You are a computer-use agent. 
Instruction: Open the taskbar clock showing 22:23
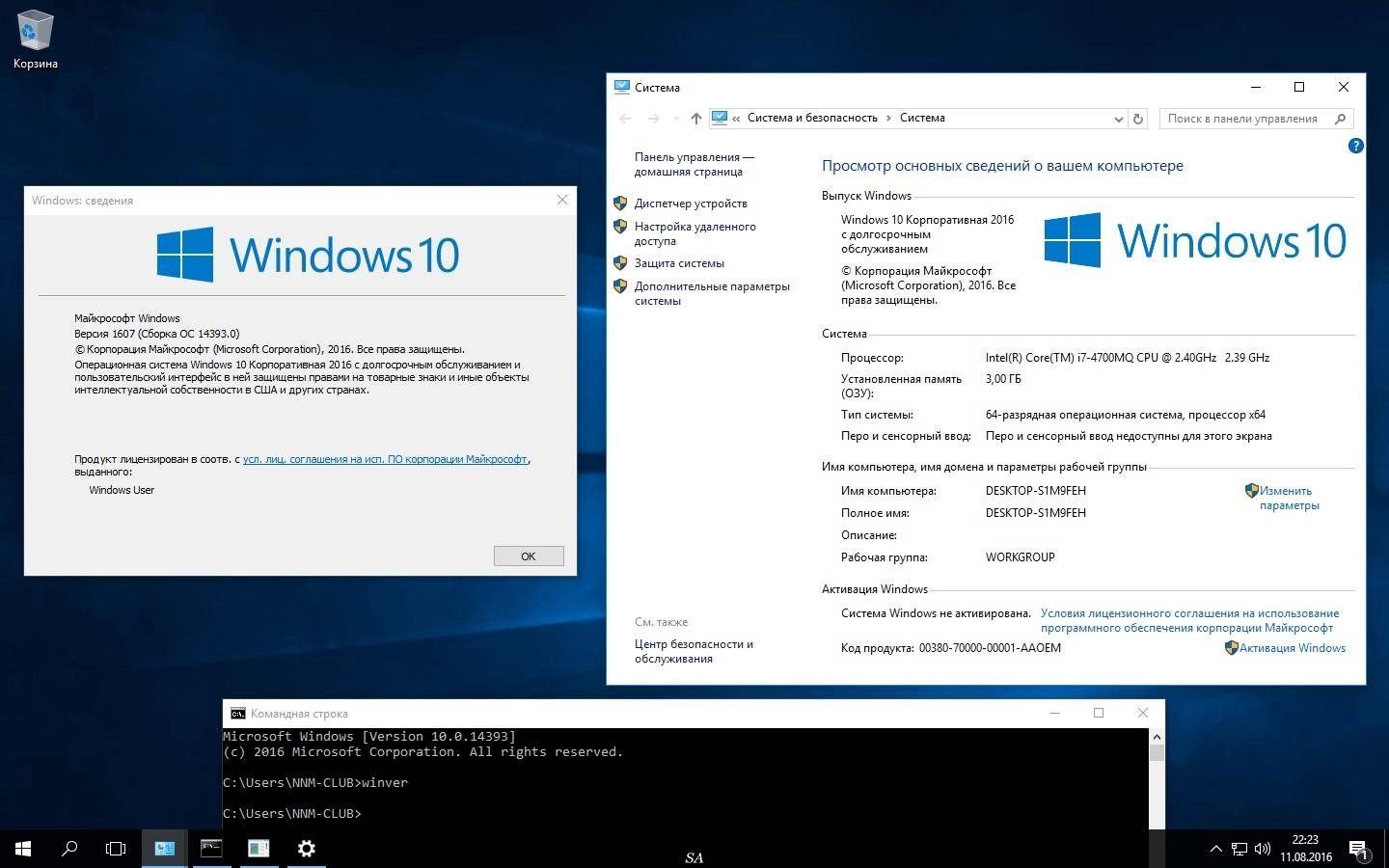click(x=1305, y=849)
